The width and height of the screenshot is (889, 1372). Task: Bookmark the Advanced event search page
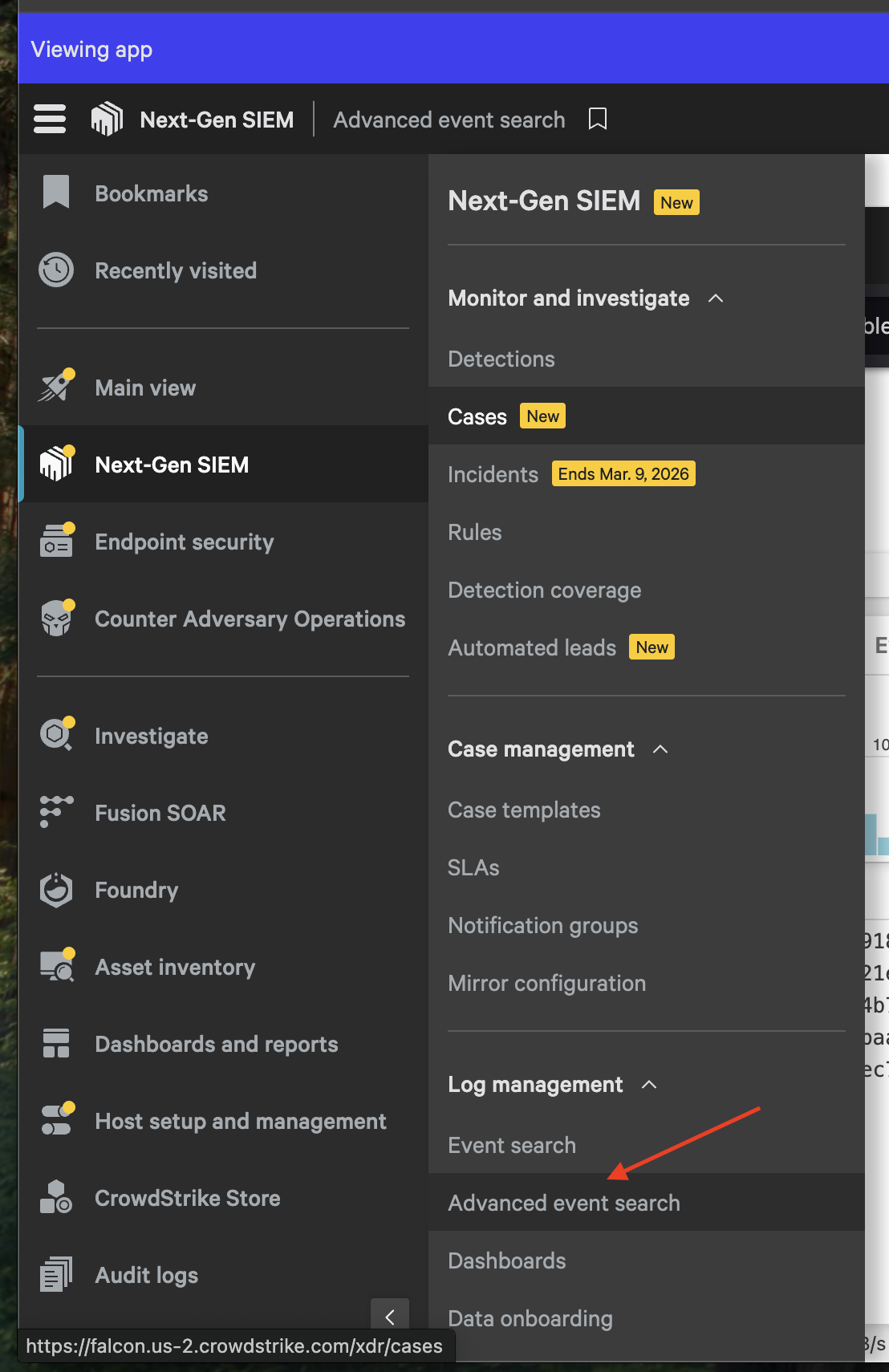coord(598,120)
